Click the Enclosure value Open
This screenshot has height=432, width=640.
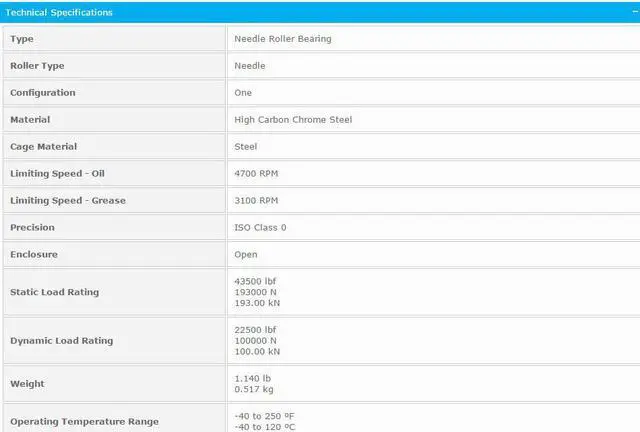[x=246, y=255]
